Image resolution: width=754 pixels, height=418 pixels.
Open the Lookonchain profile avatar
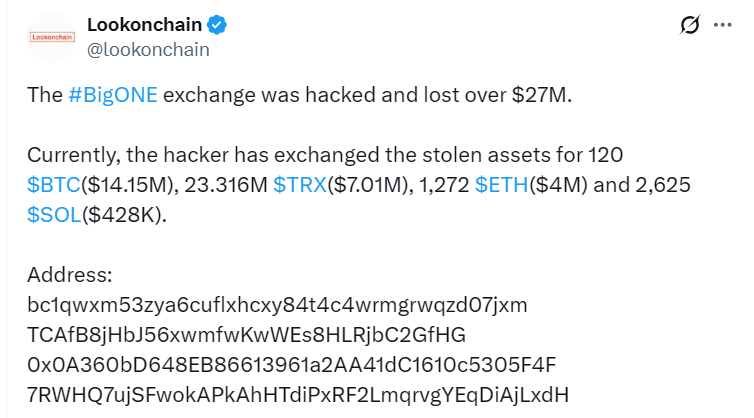tap(52, 37)
